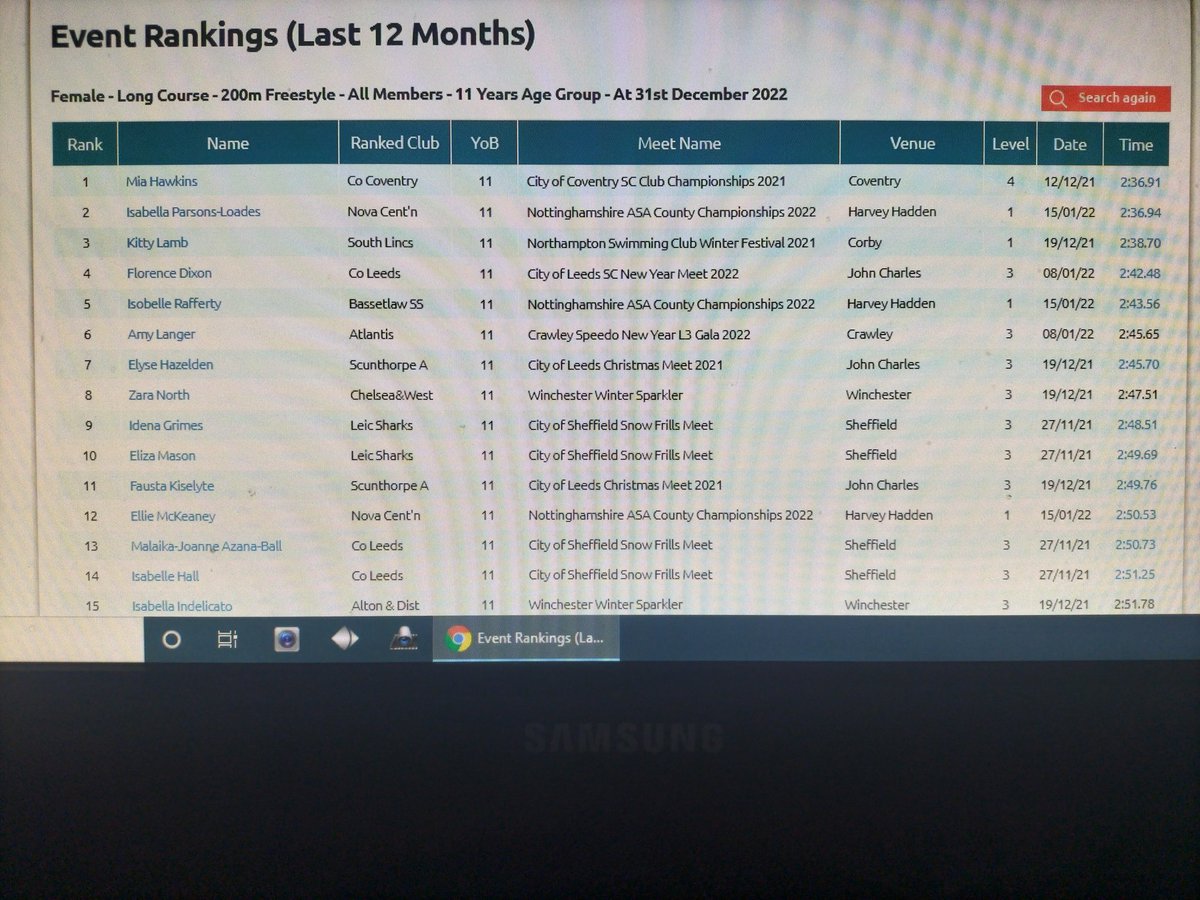Viewport: 1200px width, 900px height.
Task: Launch the camera app taskbar icon
Action: click(287, 639)
